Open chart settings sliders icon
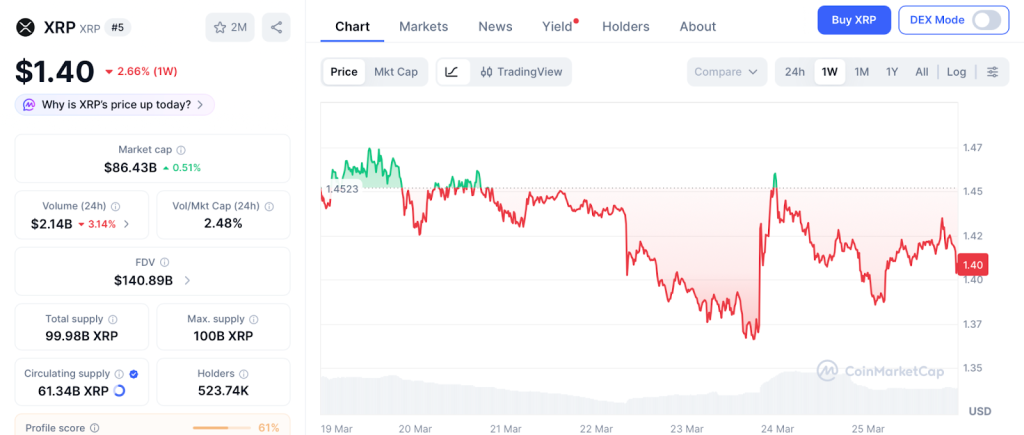 coord(992,72)
